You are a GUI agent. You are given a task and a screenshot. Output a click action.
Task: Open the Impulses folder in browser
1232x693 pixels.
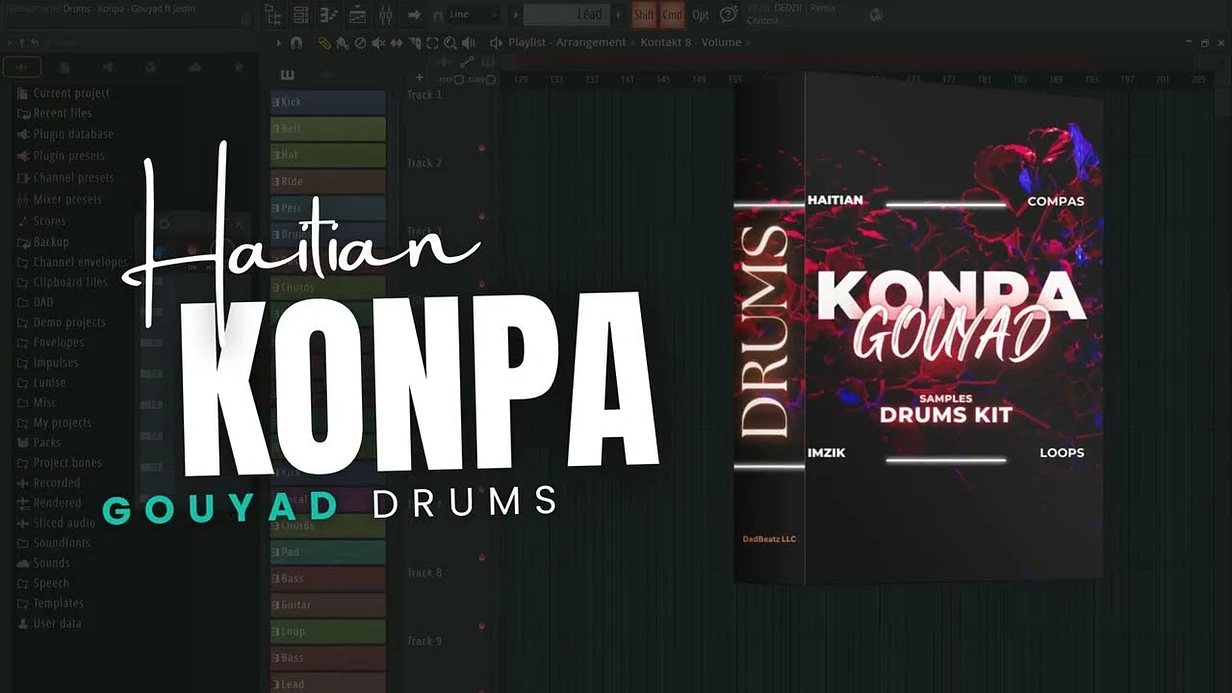tap(47, 362)
